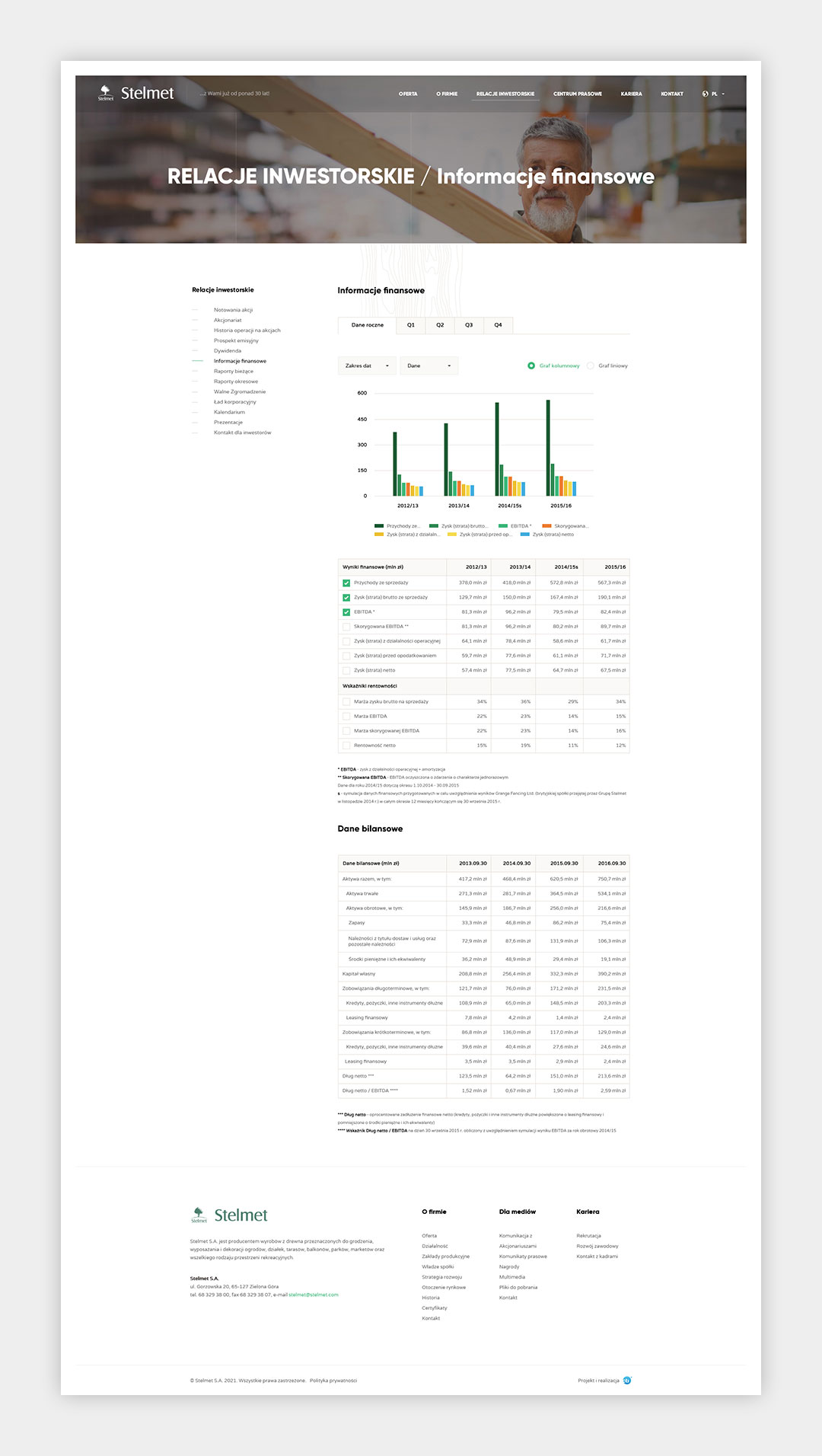This screenshot has height=1456, width=822.
Task: Open the Zakres dat dropdown
Action: pos(367,366)
